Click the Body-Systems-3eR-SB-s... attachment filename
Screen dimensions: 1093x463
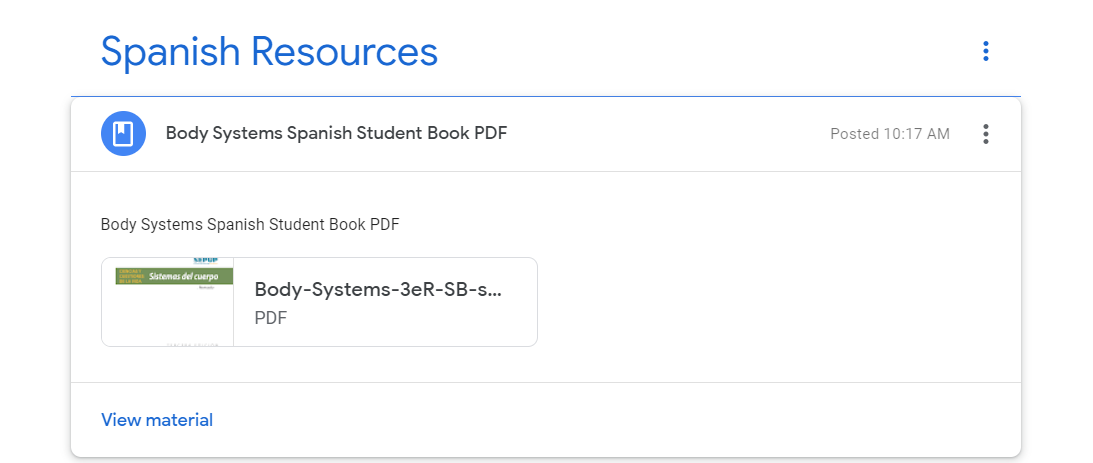378,290
